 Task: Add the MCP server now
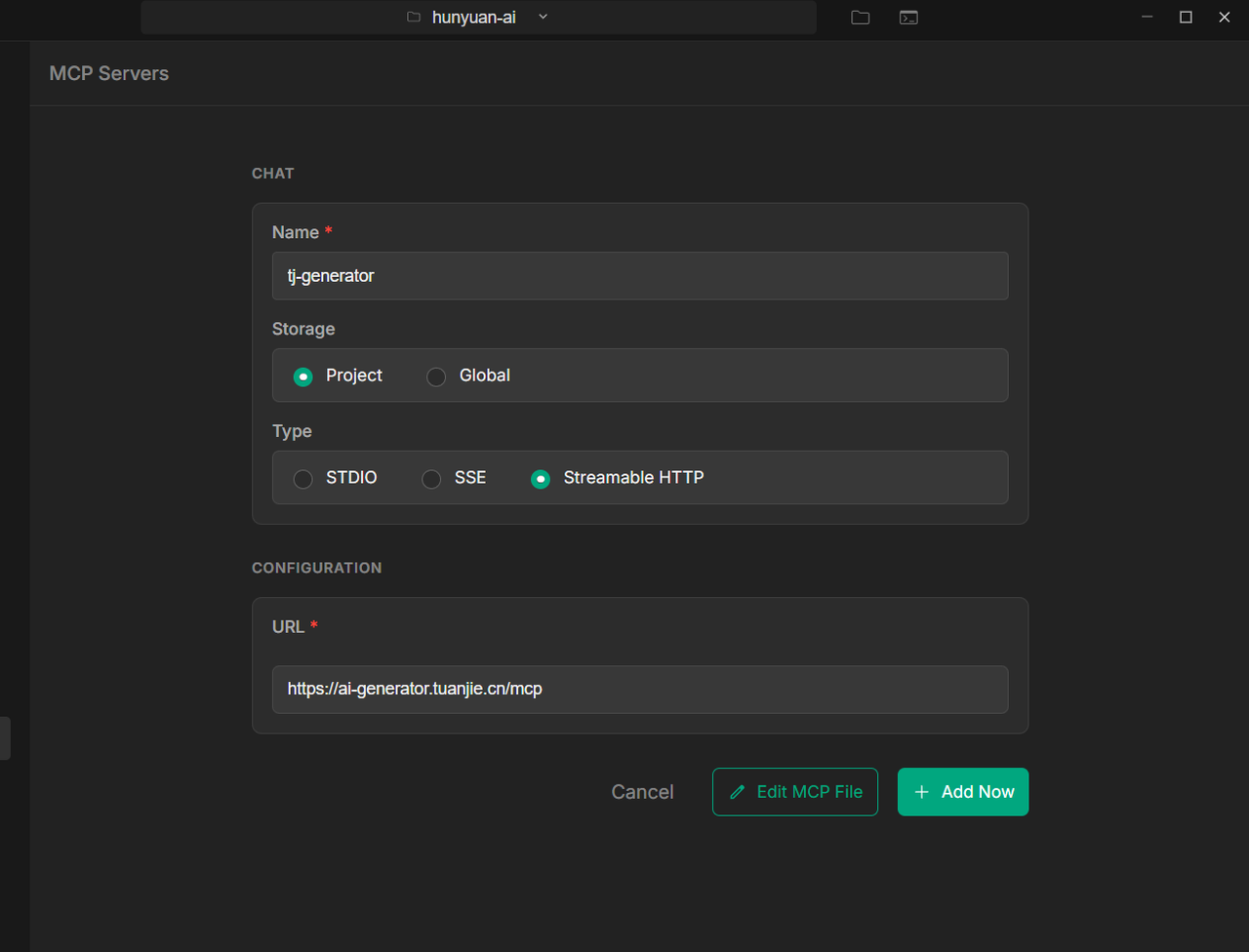963,792
